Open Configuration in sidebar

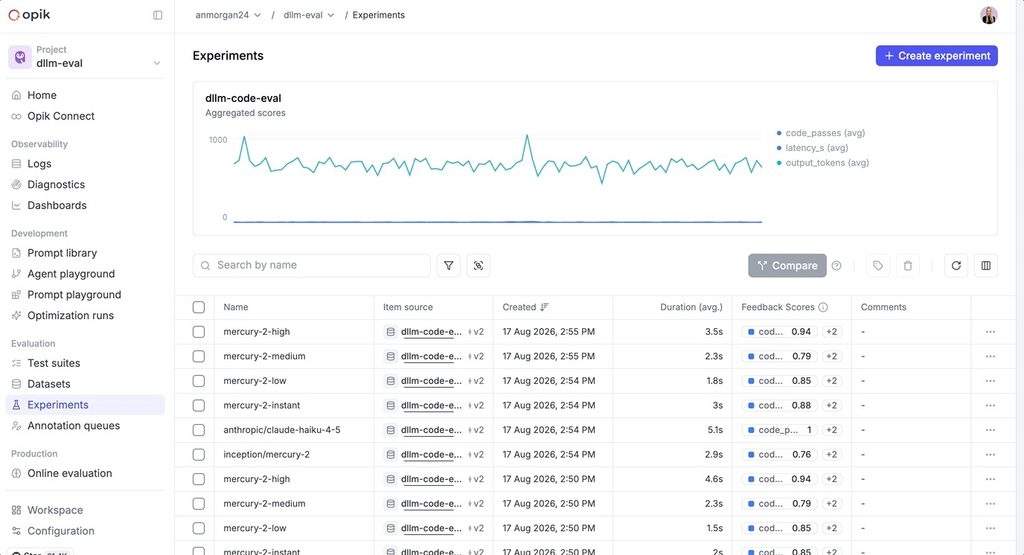(85, 531)
